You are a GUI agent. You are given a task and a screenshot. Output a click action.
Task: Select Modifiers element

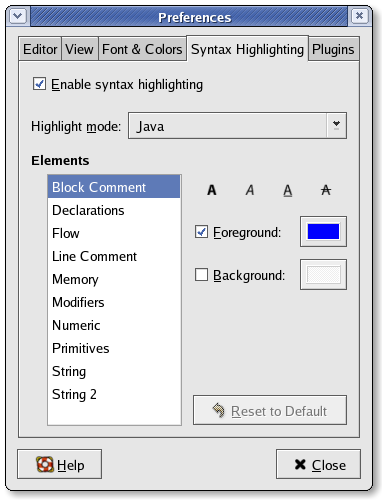[114, 302]
